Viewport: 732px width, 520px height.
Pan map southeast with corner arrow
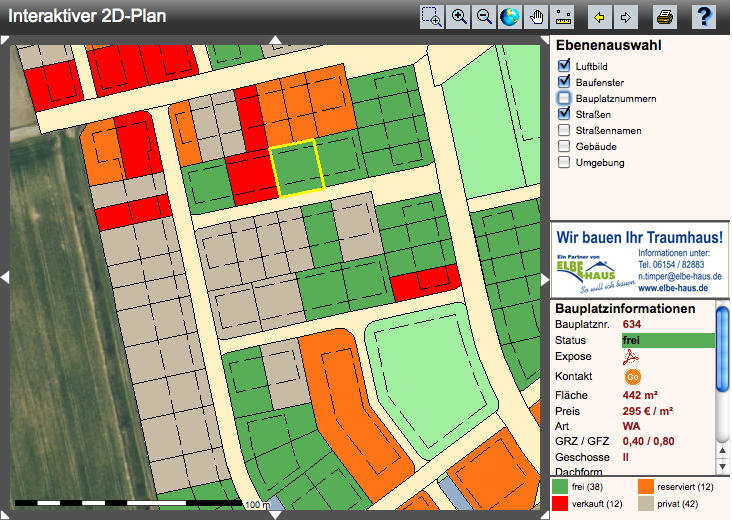[x=545, y=515]
